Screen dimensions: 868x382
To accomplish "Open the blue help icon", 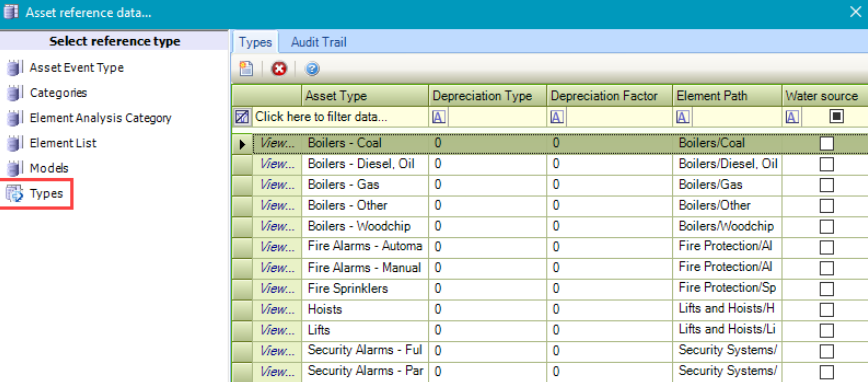I will [x=312, y=69].
